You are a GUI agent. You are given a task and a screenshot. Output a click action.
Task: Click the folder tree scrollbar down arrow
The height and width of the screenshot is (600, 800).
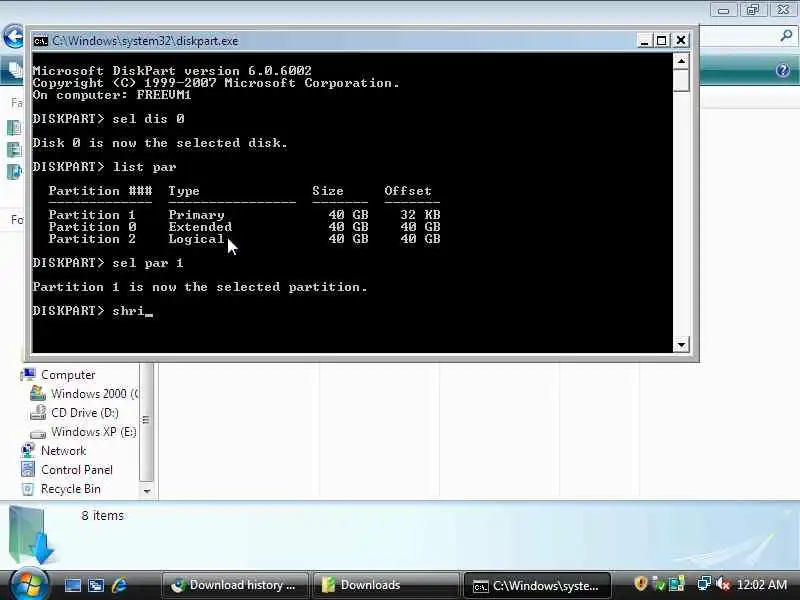tap(147, 491)
